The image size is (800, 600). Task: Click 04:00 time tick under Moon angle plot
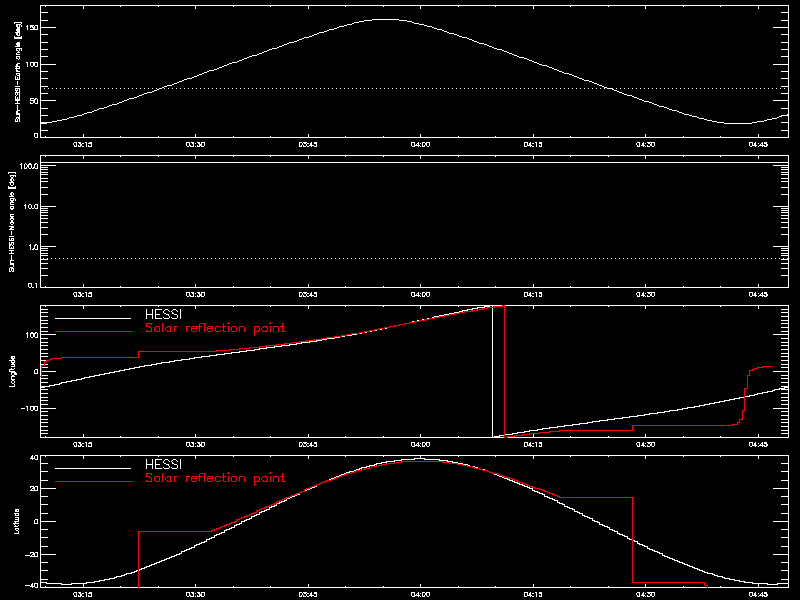point(420,294)
